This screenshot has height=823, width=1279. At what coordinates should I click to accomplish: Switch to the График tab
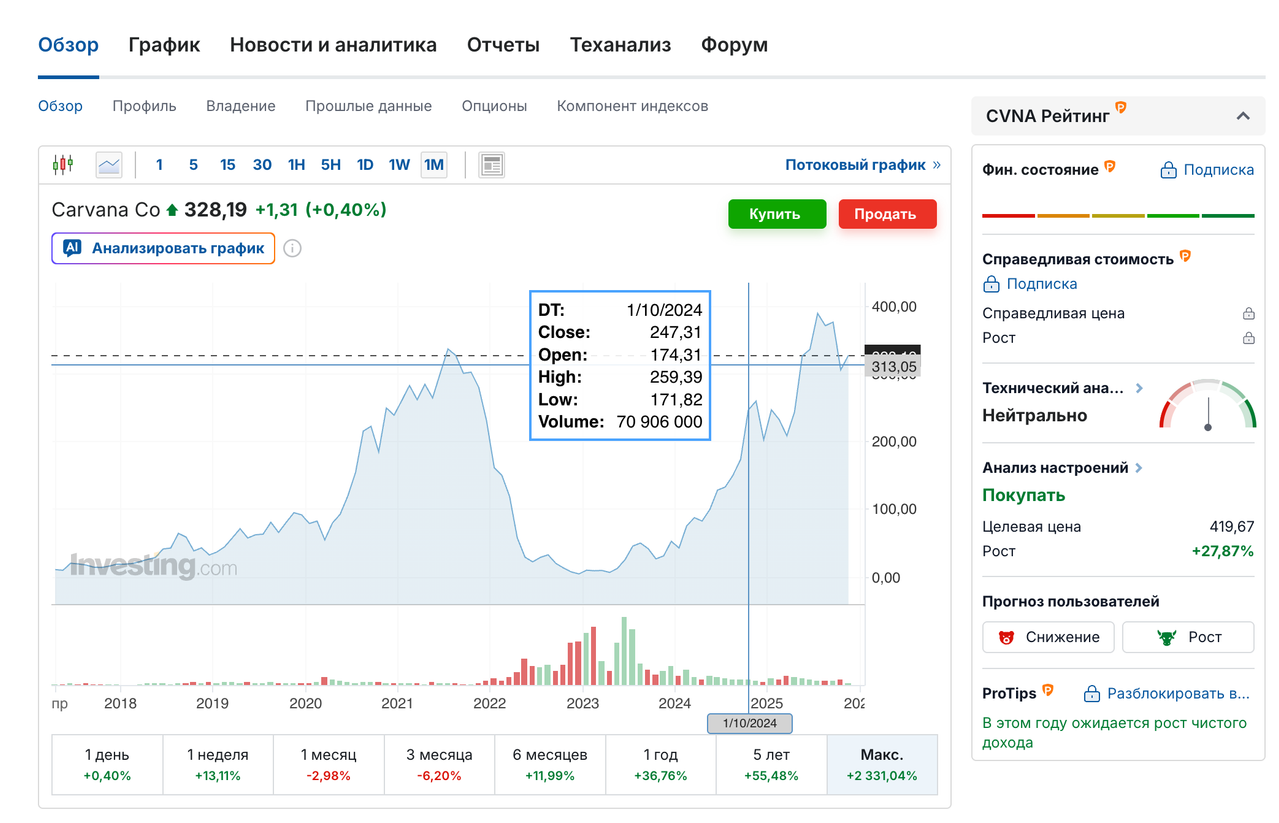coord(164,45)
